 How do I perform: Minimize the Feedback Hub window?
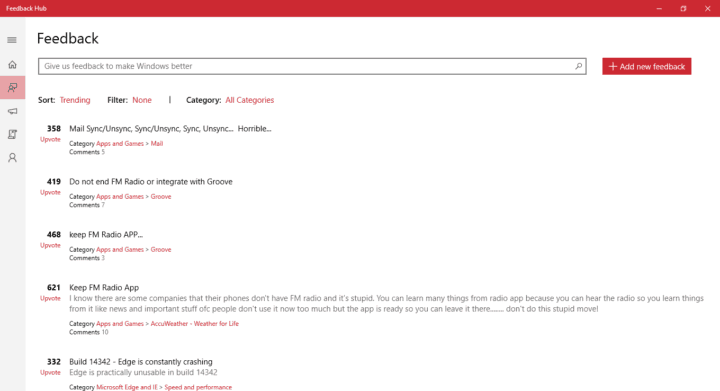click(x=659, y=8)
